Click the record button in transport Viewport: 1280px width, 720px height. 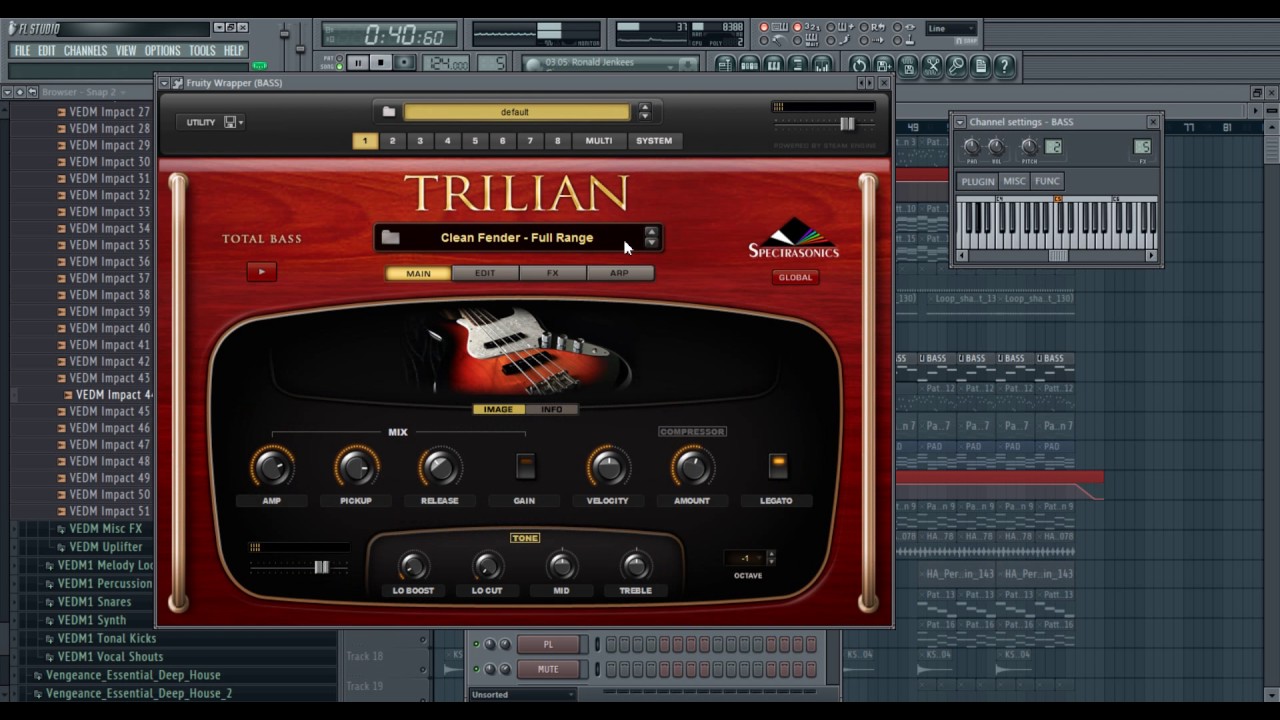[405, 62]
